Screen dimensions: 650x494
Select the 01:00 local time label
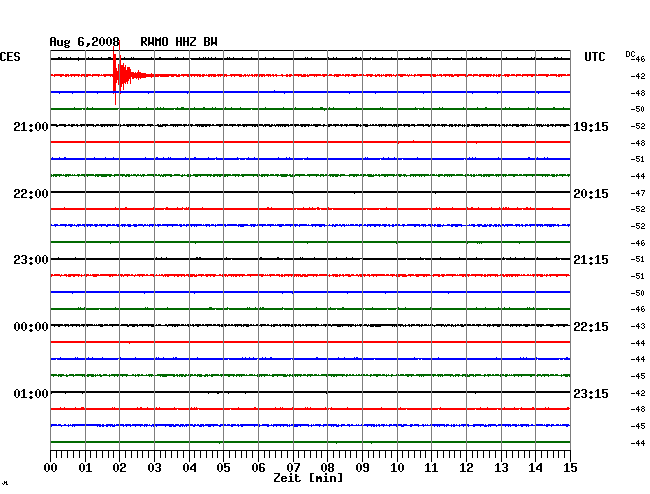(x=31, y=393)
